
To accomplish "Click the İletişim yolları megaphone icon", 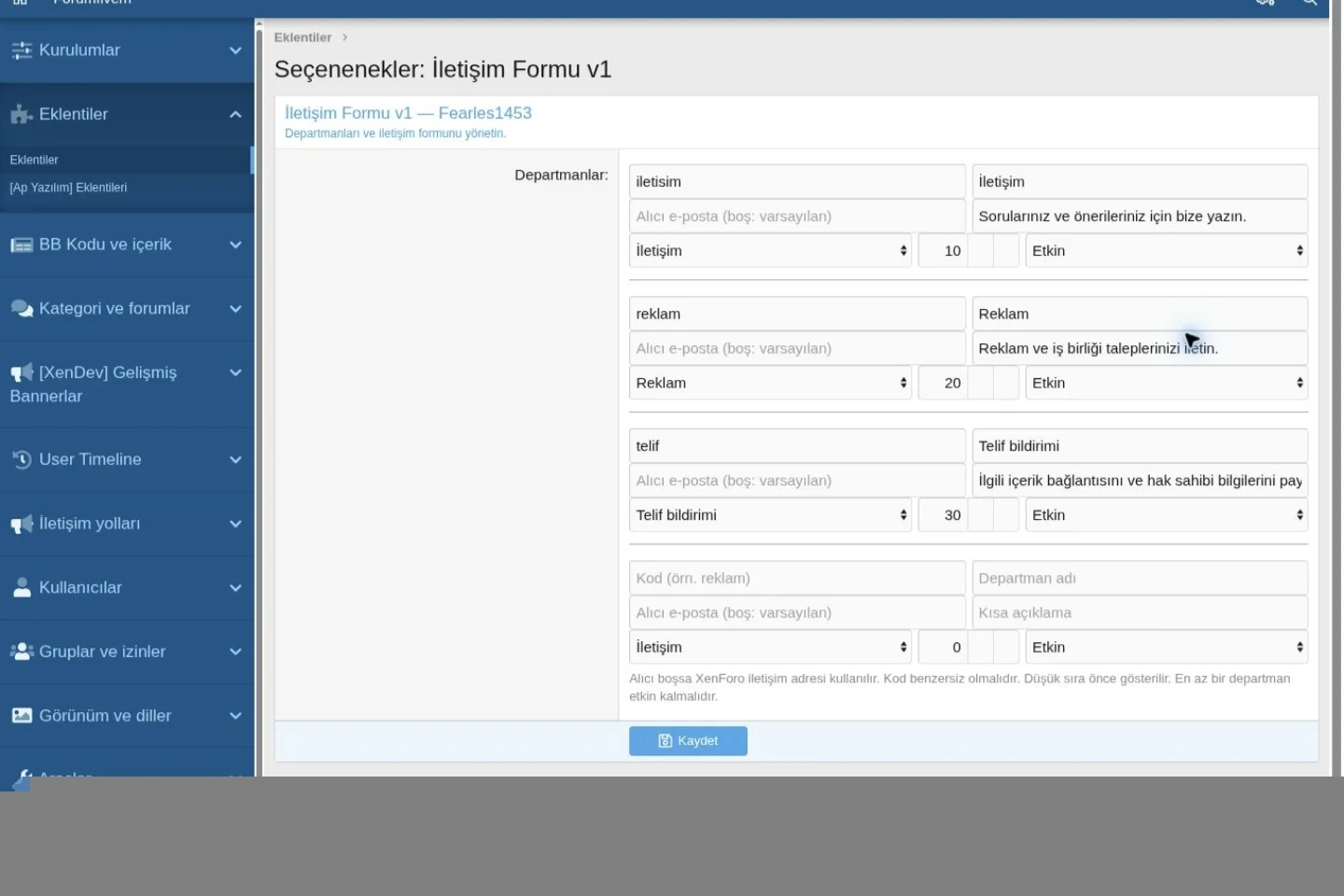I will pyautogui.click(x=21, y=524).
